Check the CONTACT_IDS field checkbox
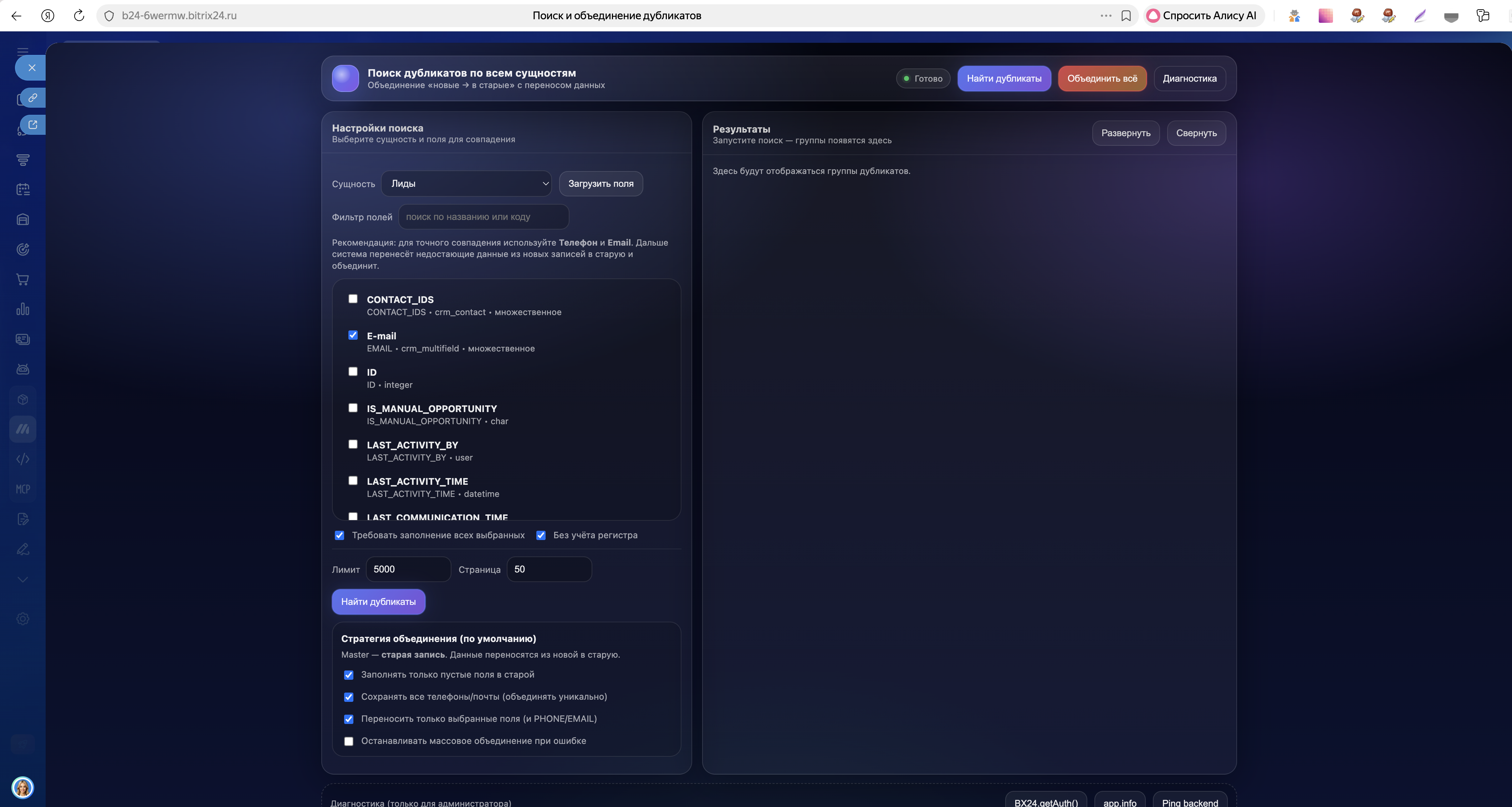Viewport: 1512px width, 807px height. [353, 299]
